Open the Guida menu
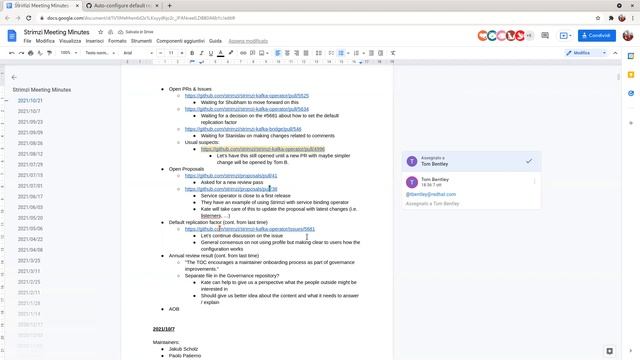Viewport: 640px width, 360px height. (215, 41)
